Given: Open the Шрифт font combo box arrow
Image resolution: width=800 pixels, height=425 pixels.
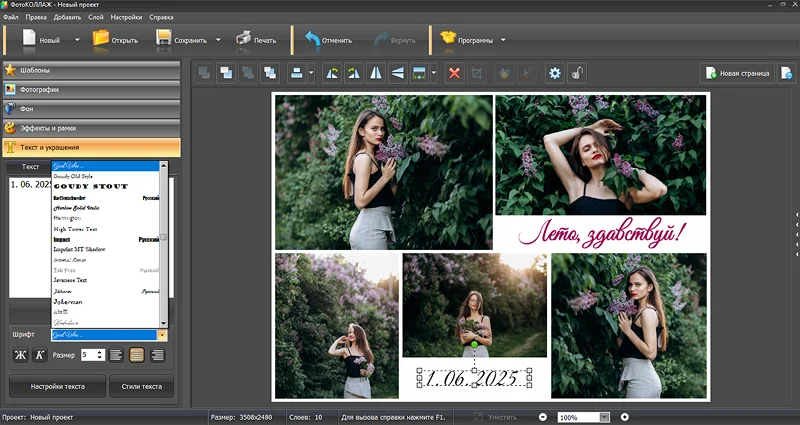Looking at the screenshot, I should [162, 335].
